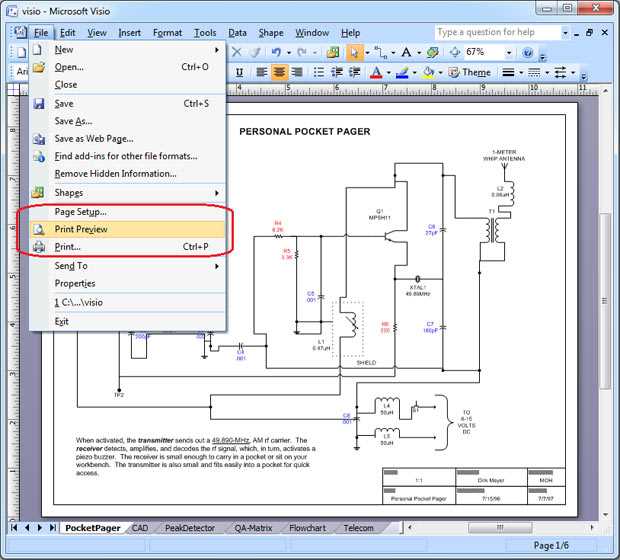Toggle bullets list formatting

coord(319,72)
